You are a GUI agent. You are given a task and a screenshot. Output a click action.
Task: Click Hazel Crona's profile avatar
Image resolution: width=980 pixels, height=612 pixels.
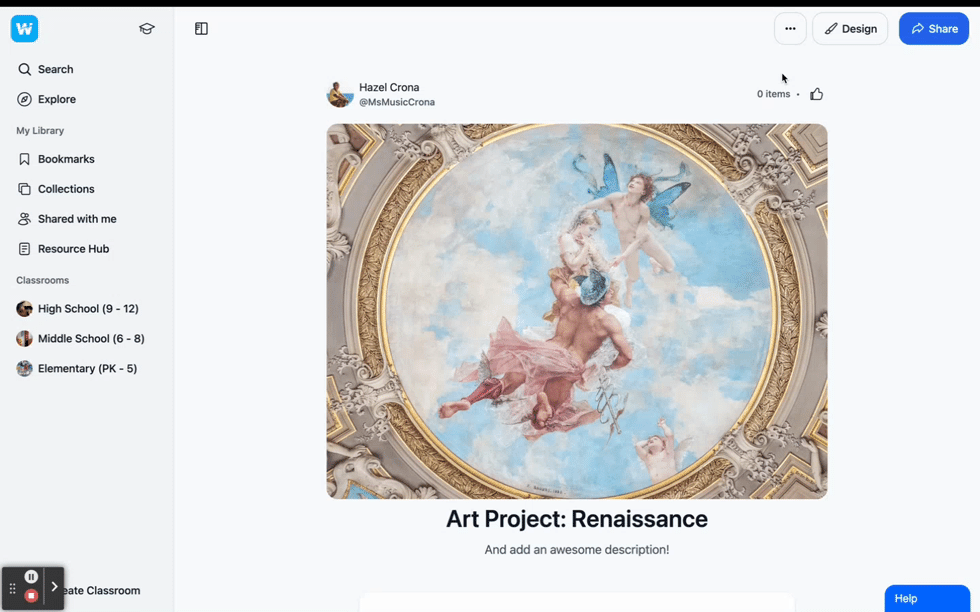pyautogui.click(x=340, y=95)
